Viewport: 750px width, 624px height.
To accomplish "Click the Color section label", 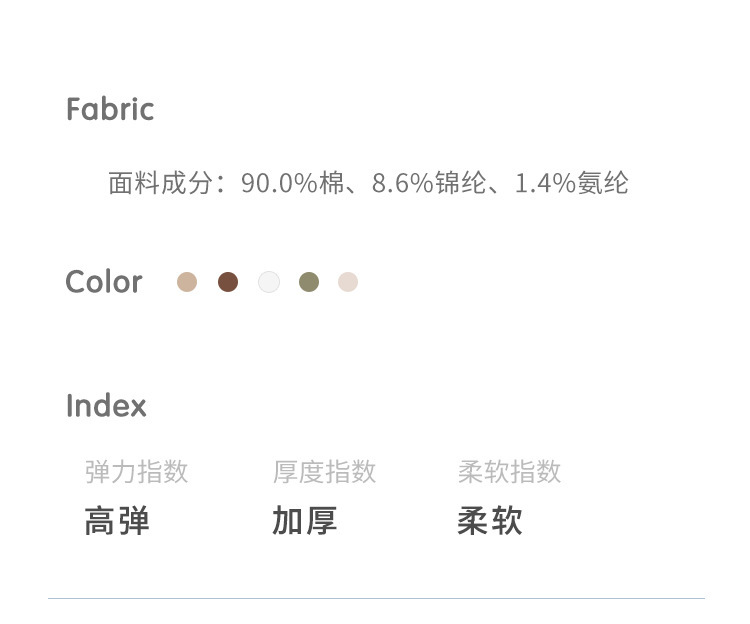I will click(104, 282).
